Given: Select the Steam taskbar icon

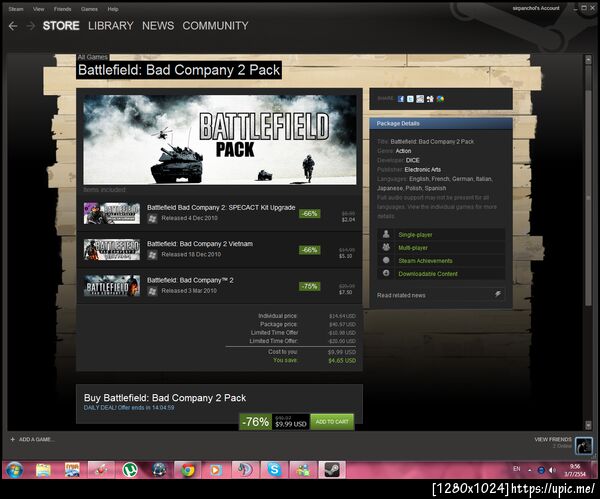Looking at the screenshot, I should [x=331, y=470].
